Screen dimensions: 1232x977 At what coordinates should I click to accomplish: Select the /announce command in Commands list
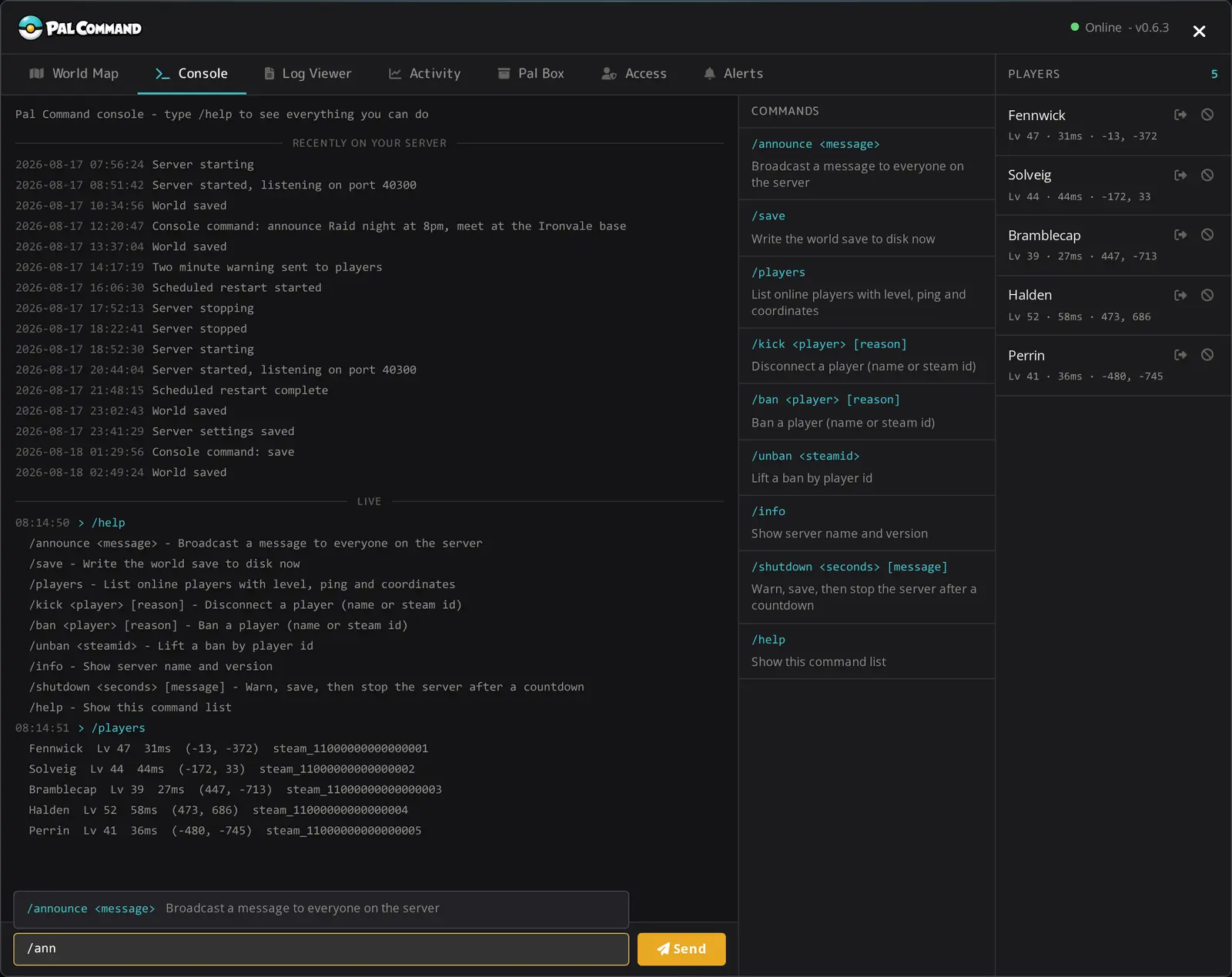point(867,163)
